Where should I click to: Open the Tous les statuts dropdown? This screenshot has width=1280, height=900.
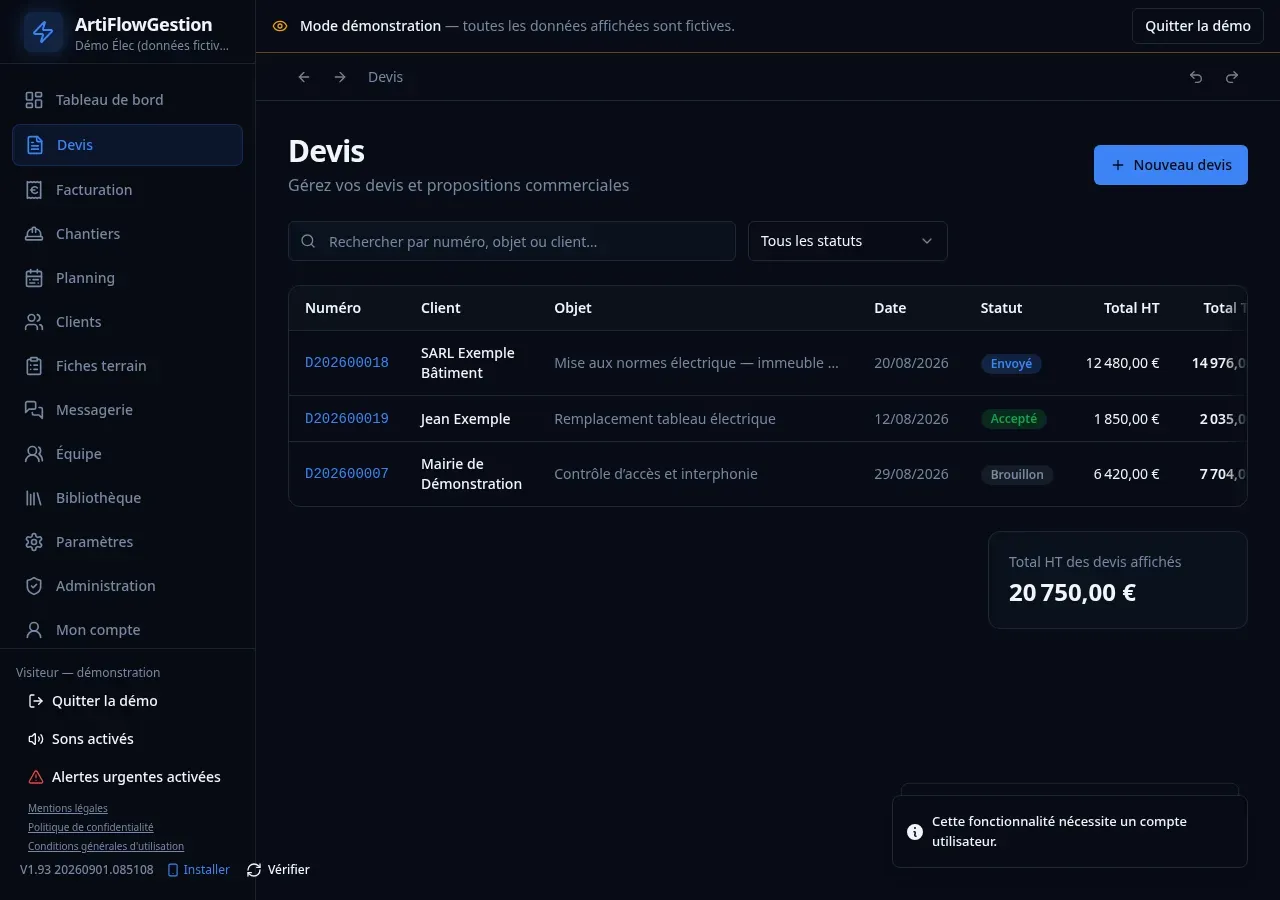click(x=848, y=241)
